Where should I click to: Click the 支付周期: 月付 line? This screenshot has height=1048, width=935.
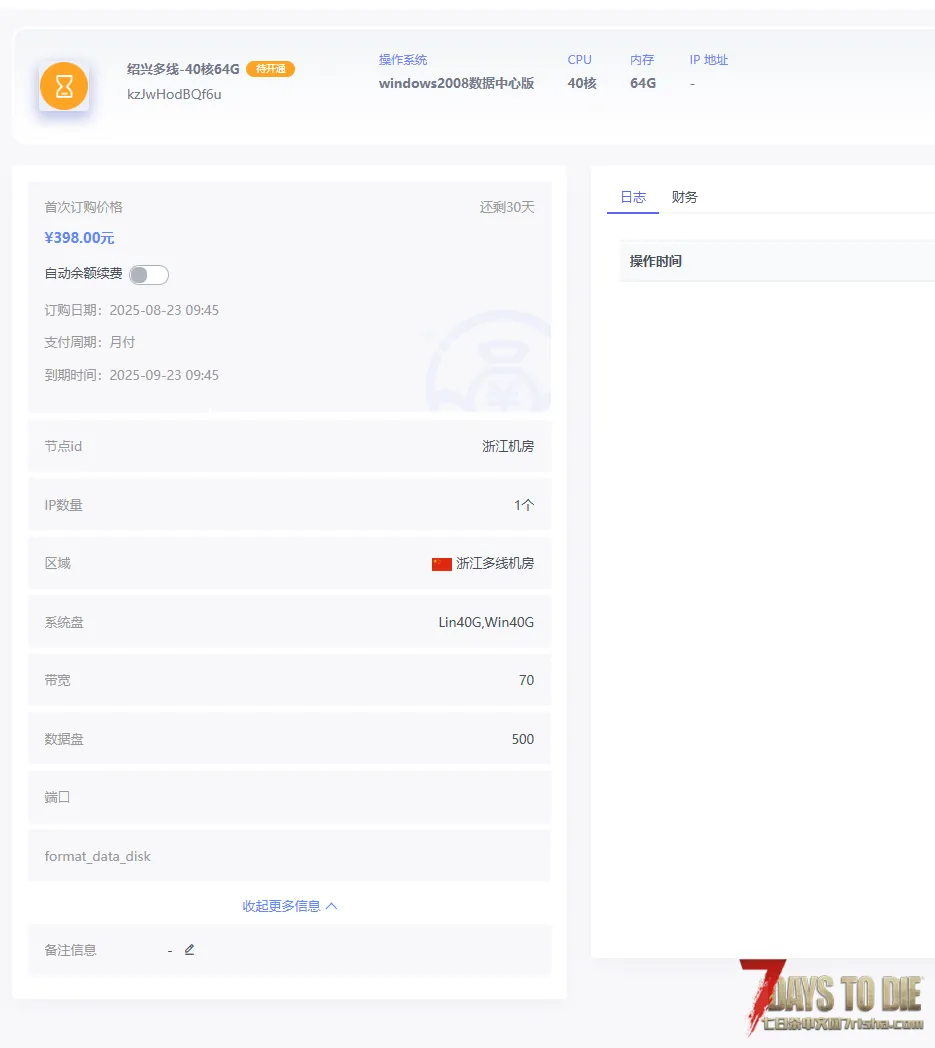90,342
